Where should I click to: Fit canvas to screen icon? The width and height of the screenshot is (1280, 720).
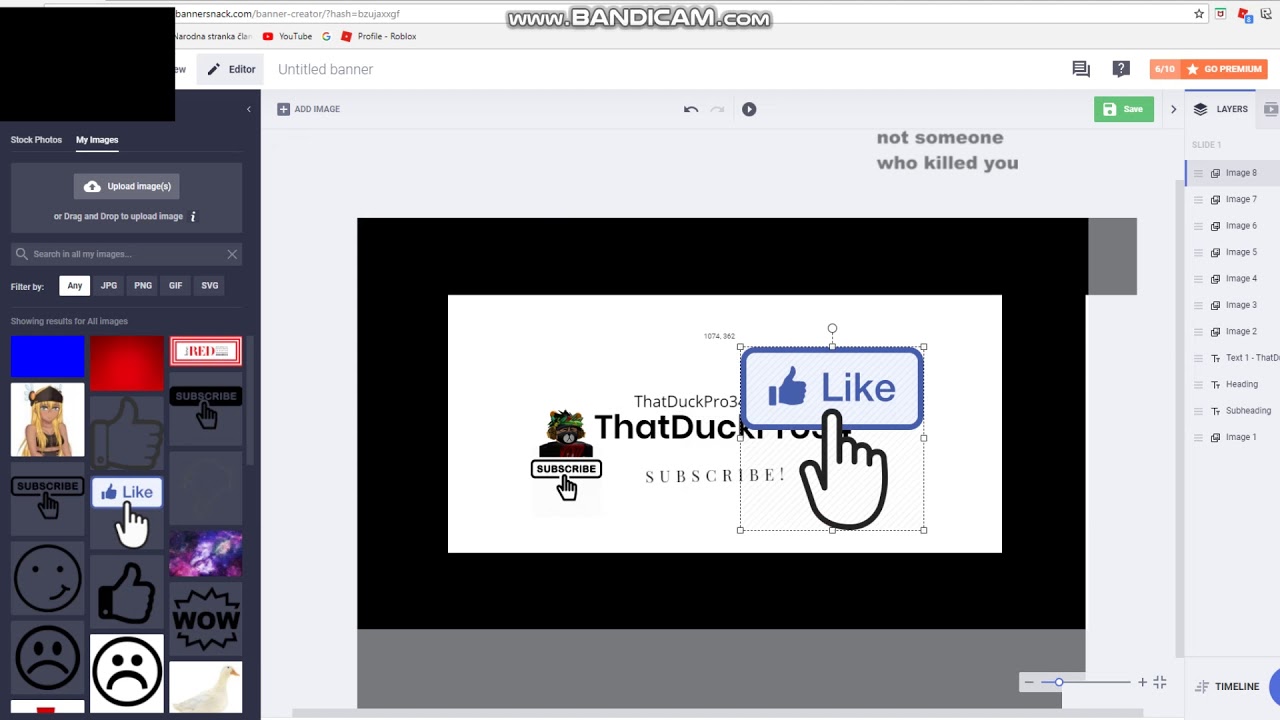point(1160,682)
